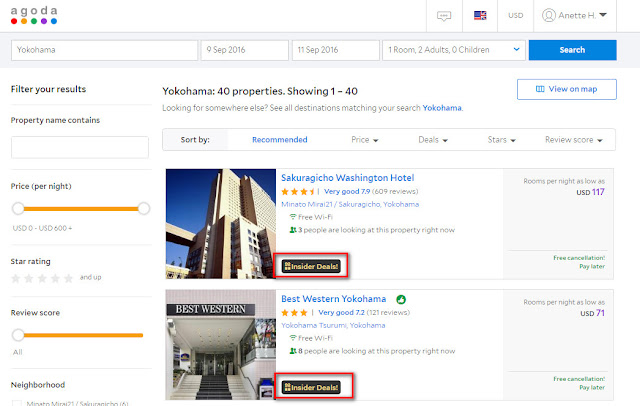Expand the Anette H. account menu arrow
Image resolution: width=640 pixels, height=406 pixels.
pyautogui.click(x=603, y=15)
